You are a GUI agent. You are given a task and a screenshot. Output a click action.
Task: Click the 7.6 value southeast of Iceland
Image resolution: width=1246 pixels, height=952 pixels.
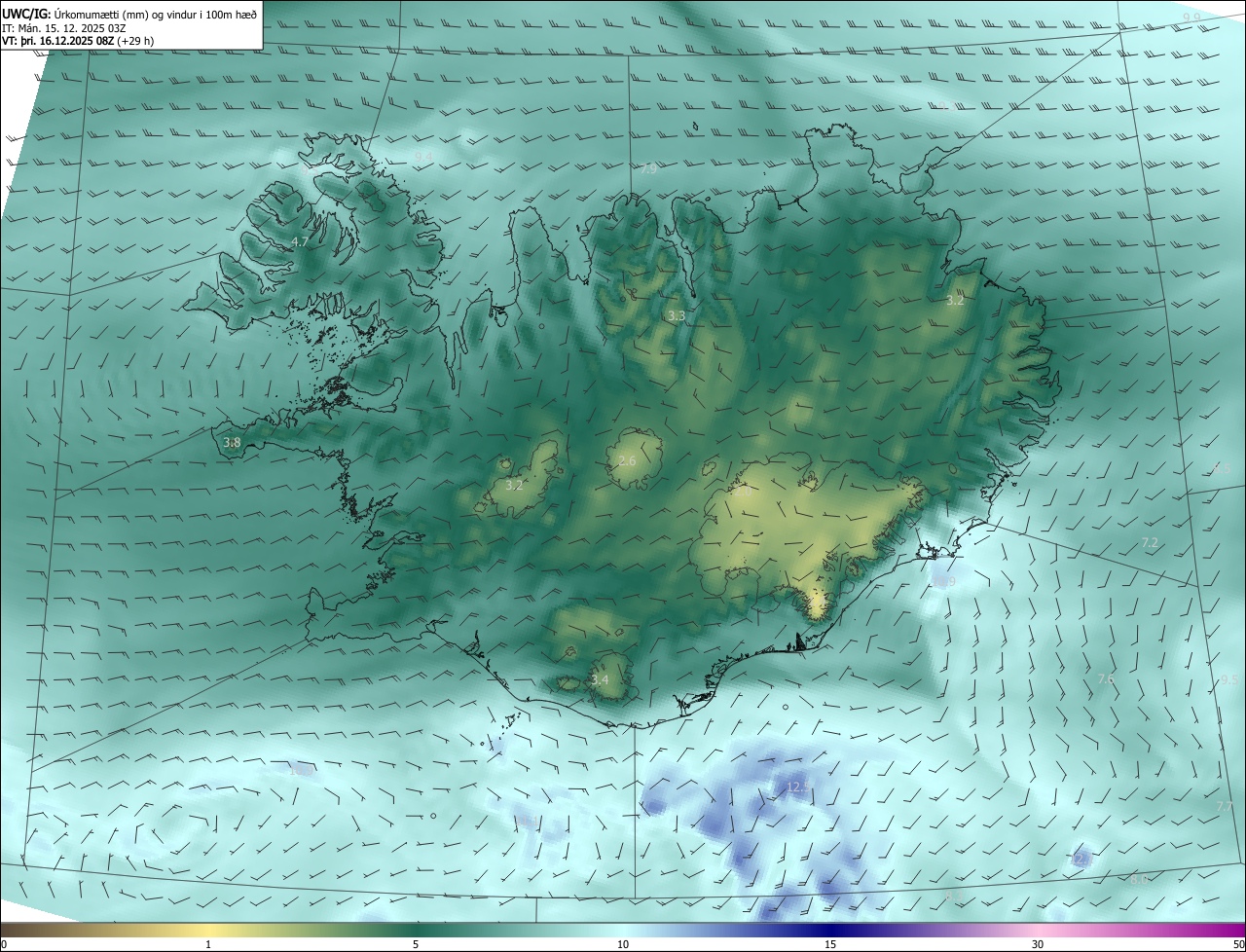tap(1106, 679)
